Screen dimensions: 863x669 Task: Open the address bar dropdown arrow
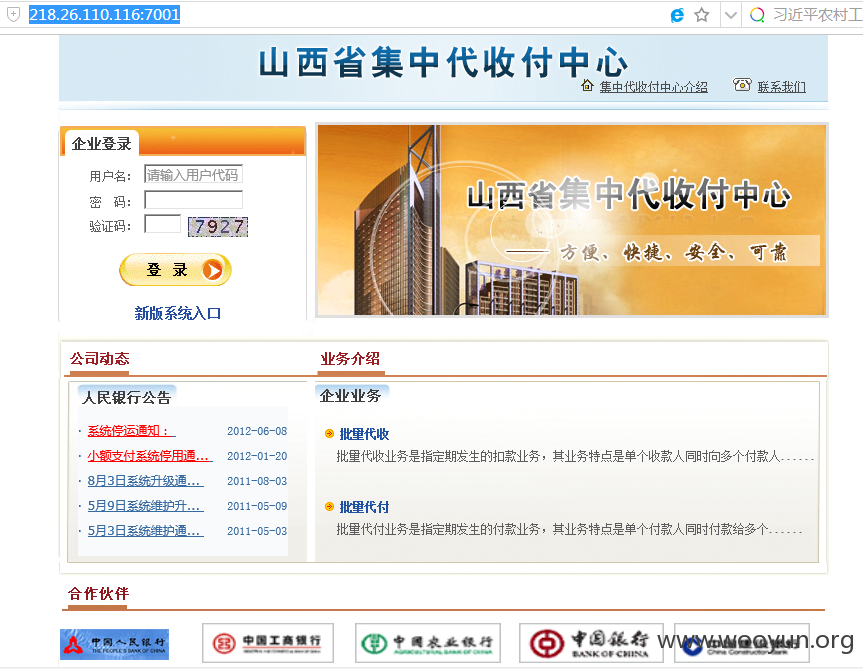click(x=730, y=15)
